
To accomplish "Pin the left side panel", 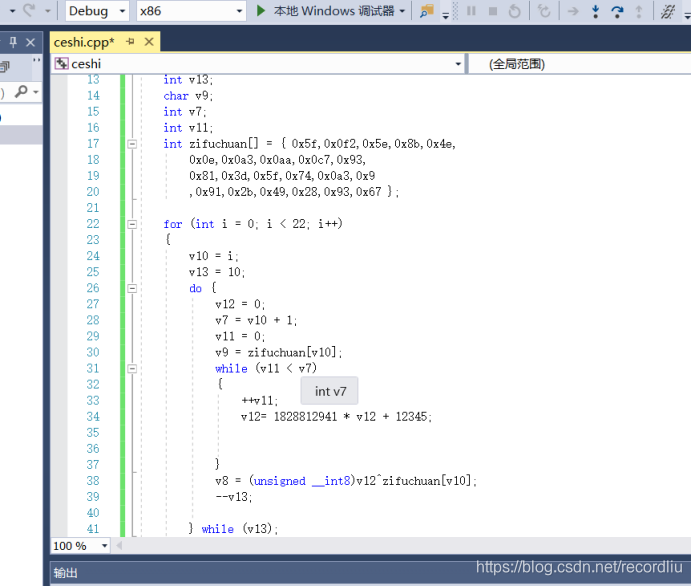I will pyautogui.click(x=13, y=42).
